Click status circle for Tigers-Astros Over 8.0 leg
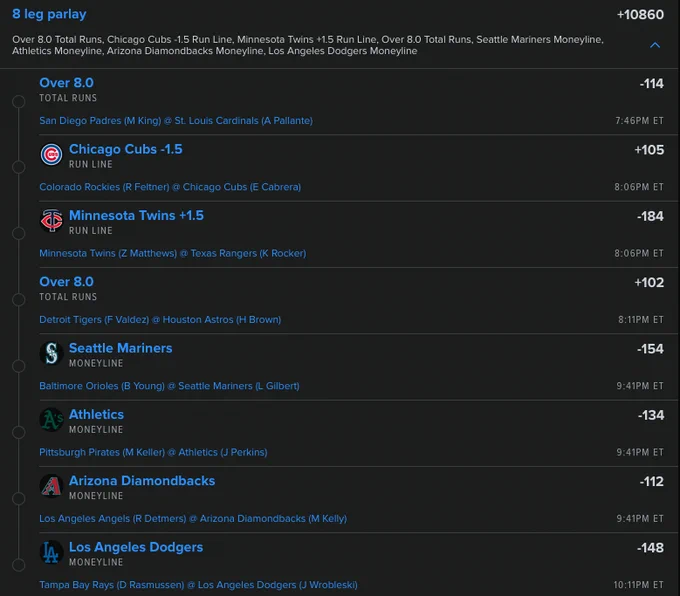The height and width of the screenshot is (596, 680). [18, 300]
